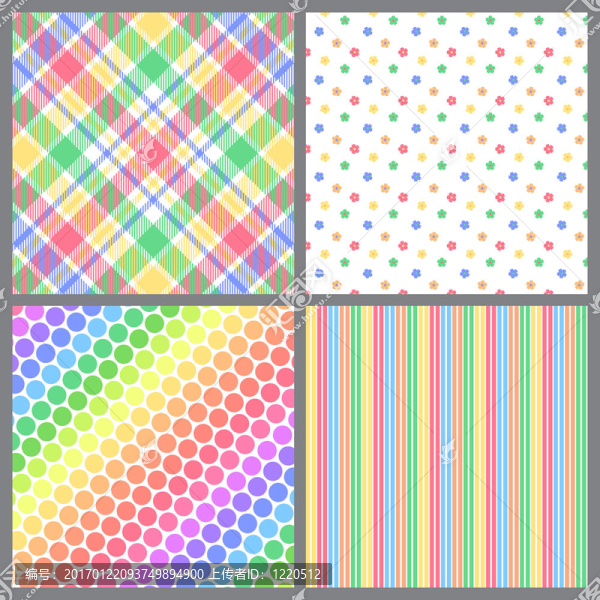Select the image number text 20170122093749894900
The height and width of the screenshot is (600, 600).
[x=134, y=574]
